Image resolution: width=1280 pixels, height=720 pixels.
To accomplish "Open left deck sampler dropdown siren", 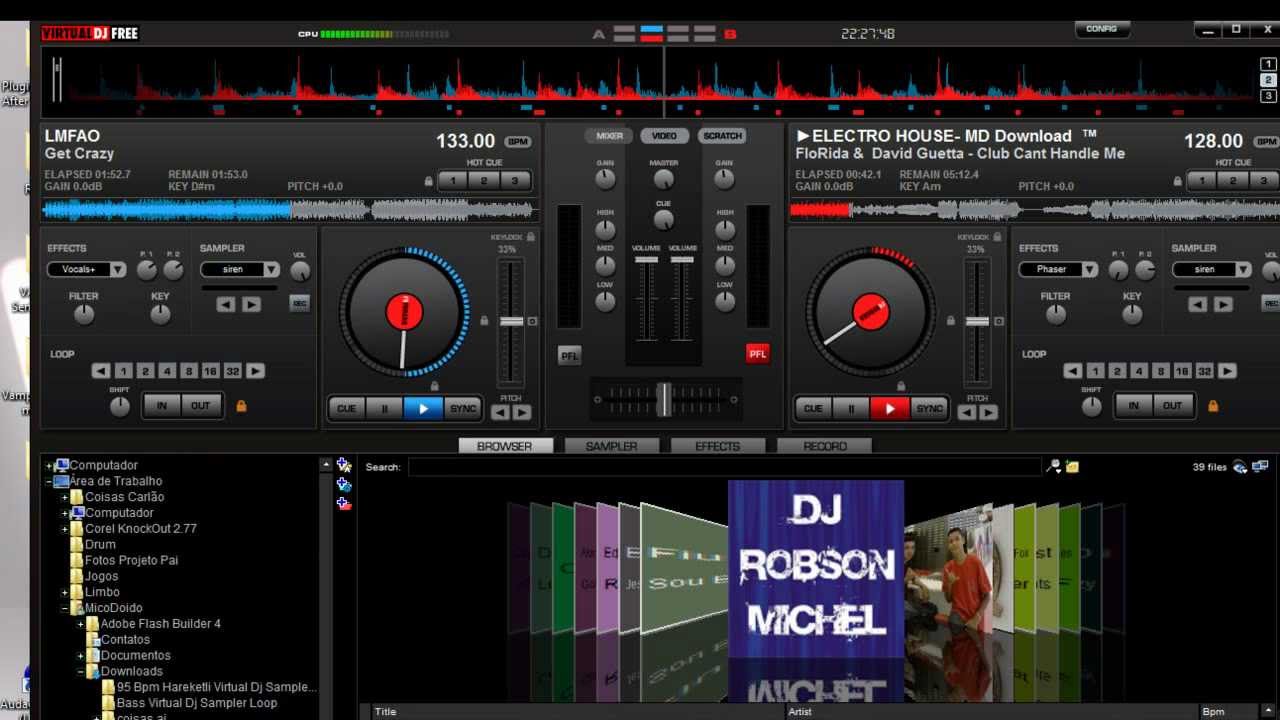I will (240, 270).
